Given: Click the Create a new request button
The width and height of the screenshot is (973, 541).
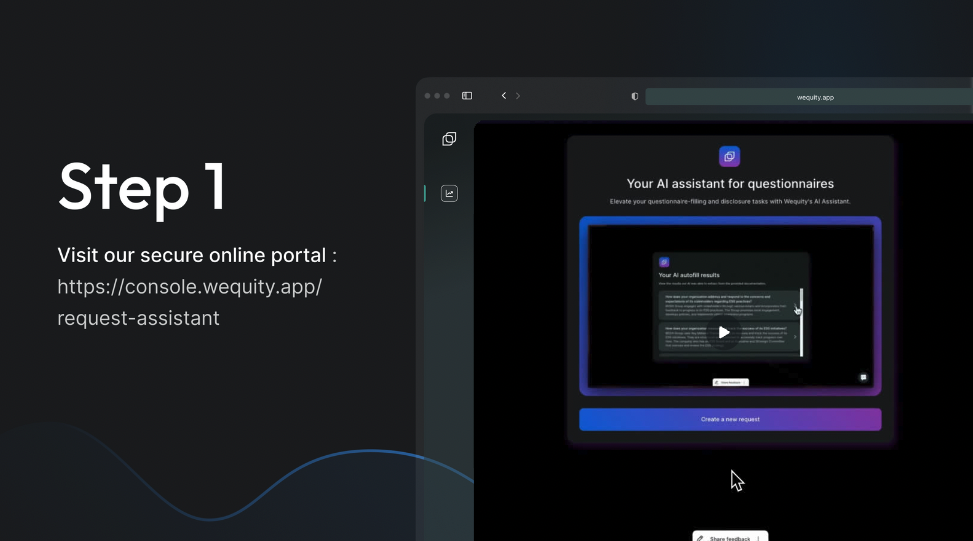Looking at the screenshot, I should [x=730, y=419].
